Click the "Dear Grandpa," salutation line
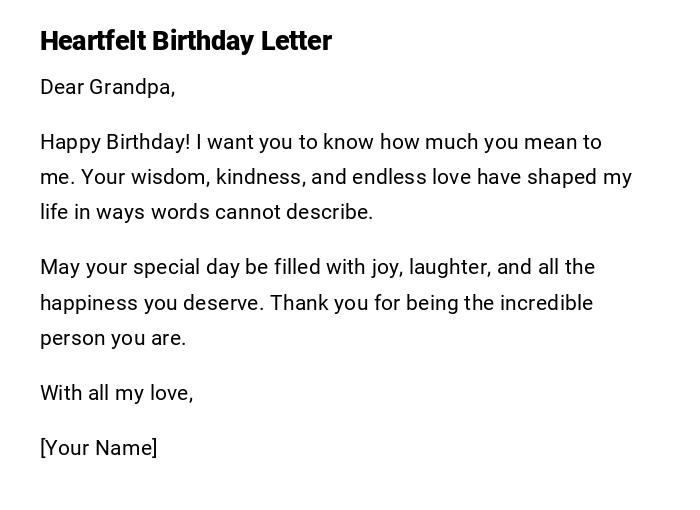This screenshot has width=700, height=510. pyautogui.click(x=107, y=87)
